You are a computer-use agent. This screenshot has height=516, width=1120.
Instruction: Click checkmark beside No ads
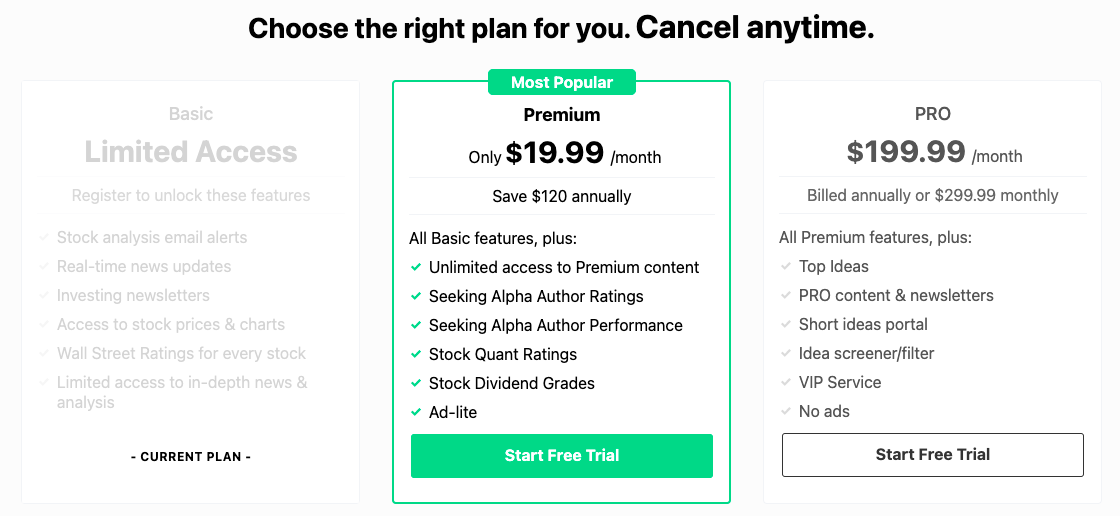point(786,411)
